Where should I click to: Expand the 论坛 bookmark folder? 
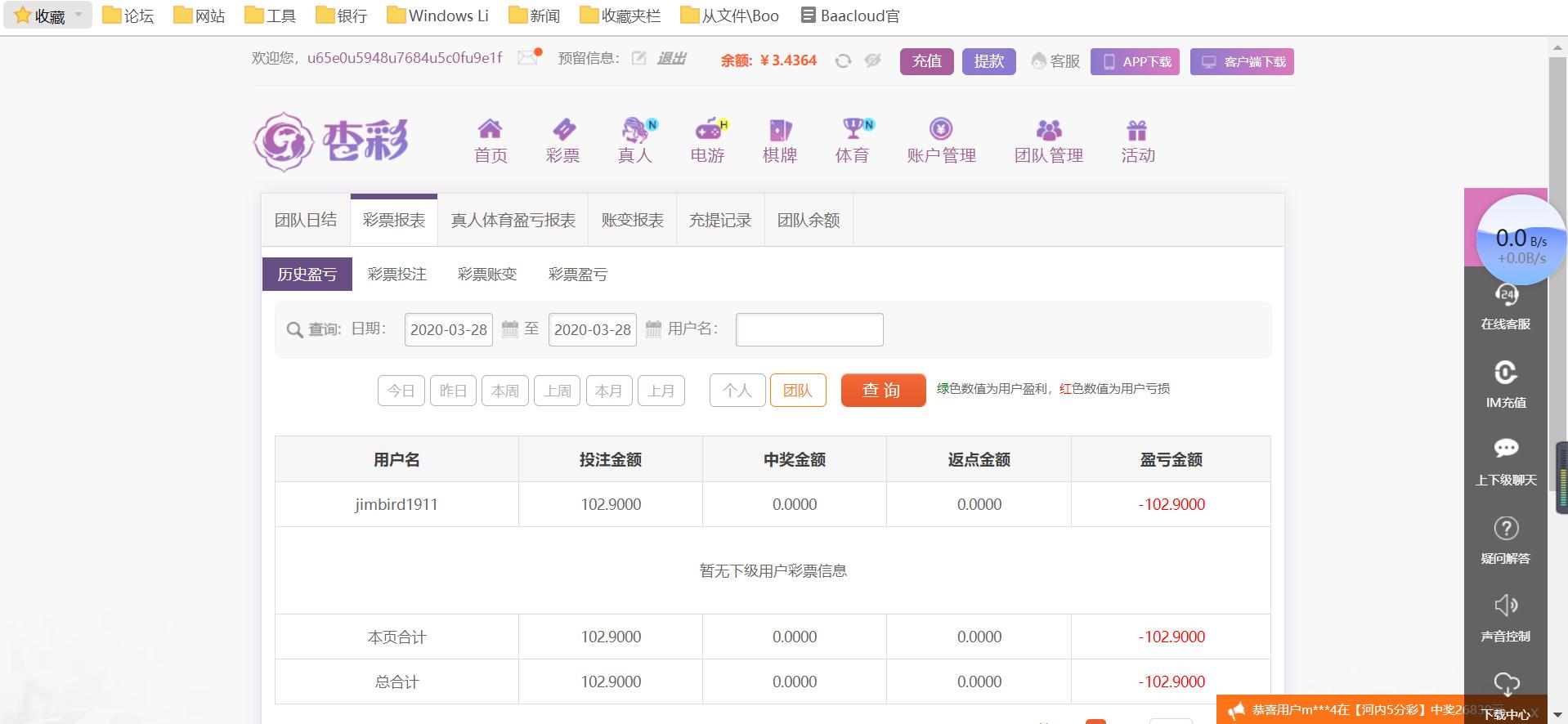pyautogui.click(x=128, y=16)
